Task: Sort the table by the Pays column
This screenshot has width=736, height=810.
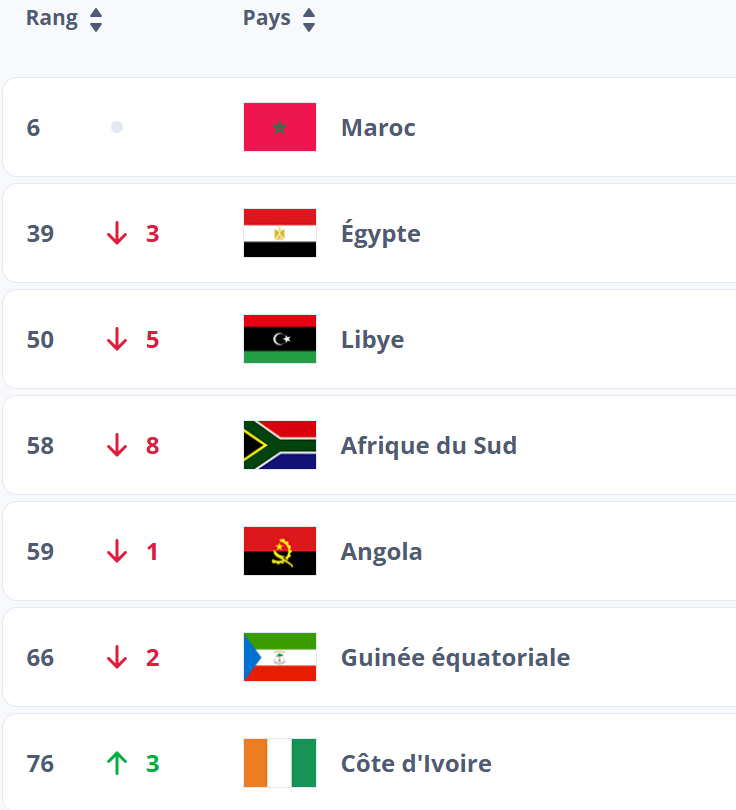Action: click(309, 17)
